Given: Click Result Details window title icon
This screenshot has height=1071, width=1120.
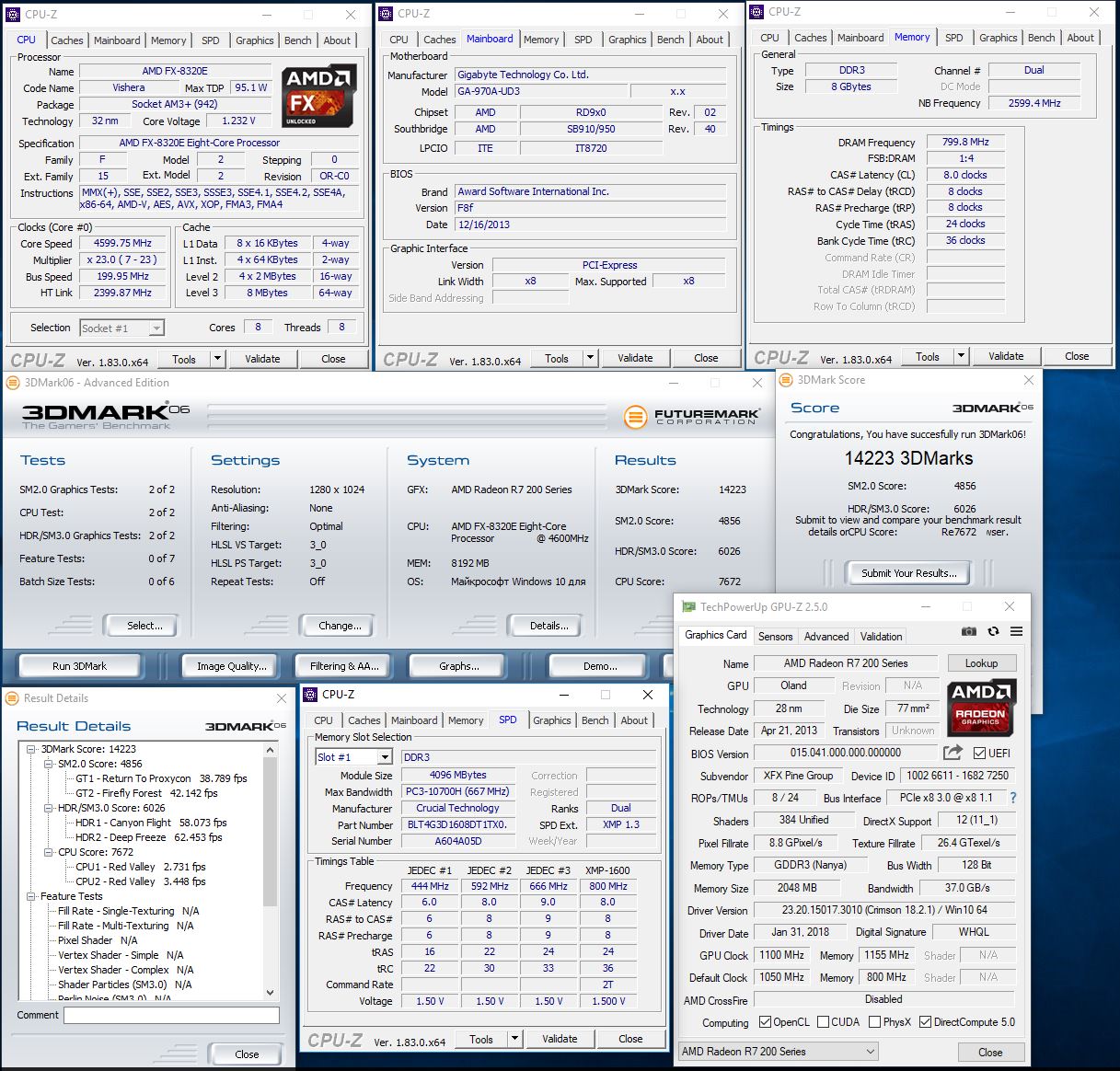Looking at the screenshot, I should tap(12, 698).
